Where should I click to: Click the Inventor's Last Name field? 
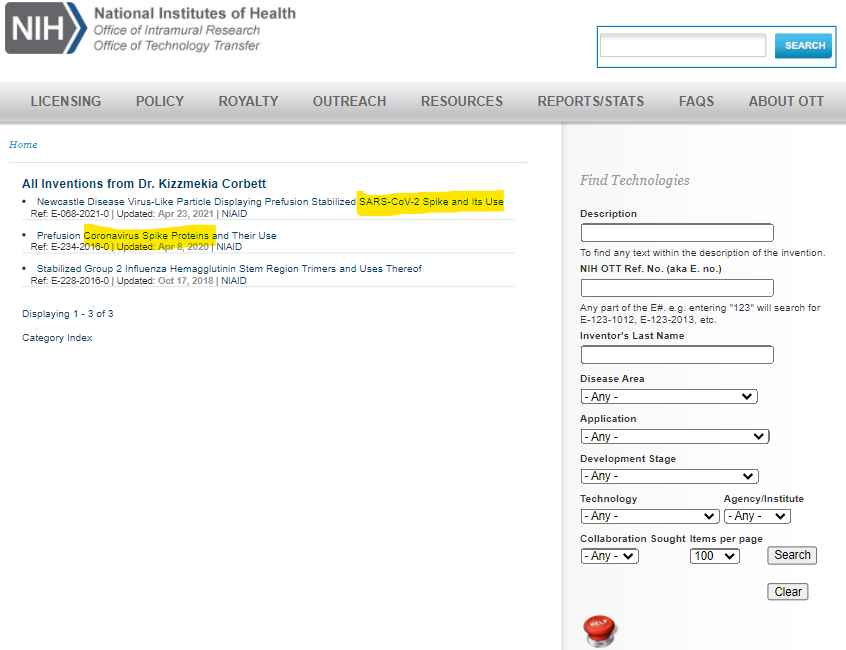click(677, 355)
